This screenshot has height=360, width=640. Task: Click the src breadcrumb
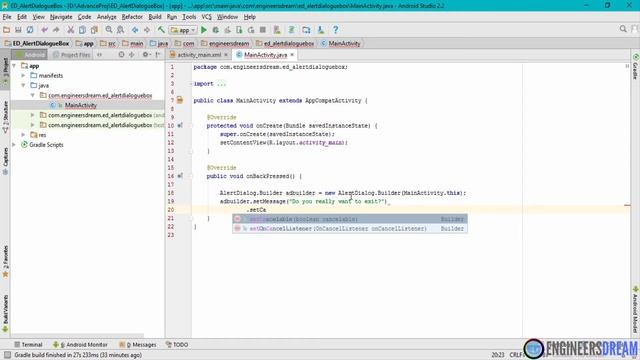(x=108, y=43)
